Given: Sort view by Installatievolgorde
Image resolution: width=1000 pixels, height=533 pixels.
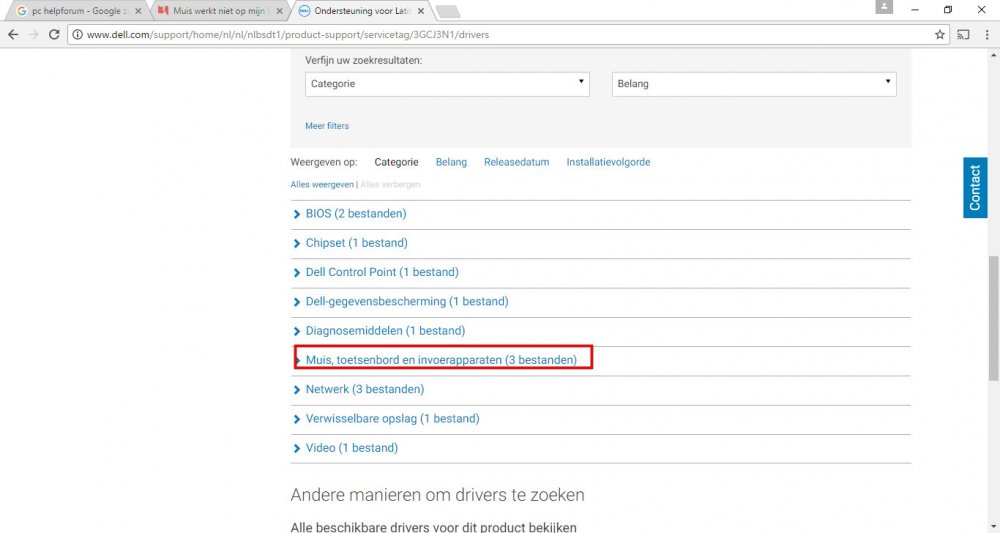Looking at the screenshot, I should 608,162.
